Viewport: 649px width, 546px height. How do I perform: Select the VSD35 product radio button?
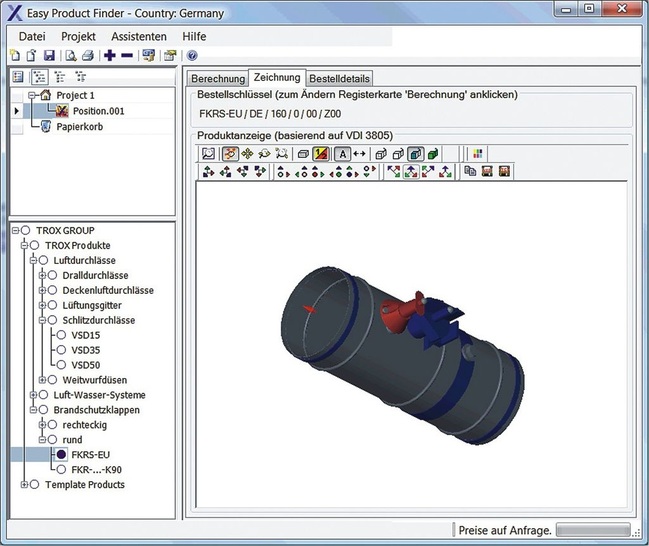(62, 350)
